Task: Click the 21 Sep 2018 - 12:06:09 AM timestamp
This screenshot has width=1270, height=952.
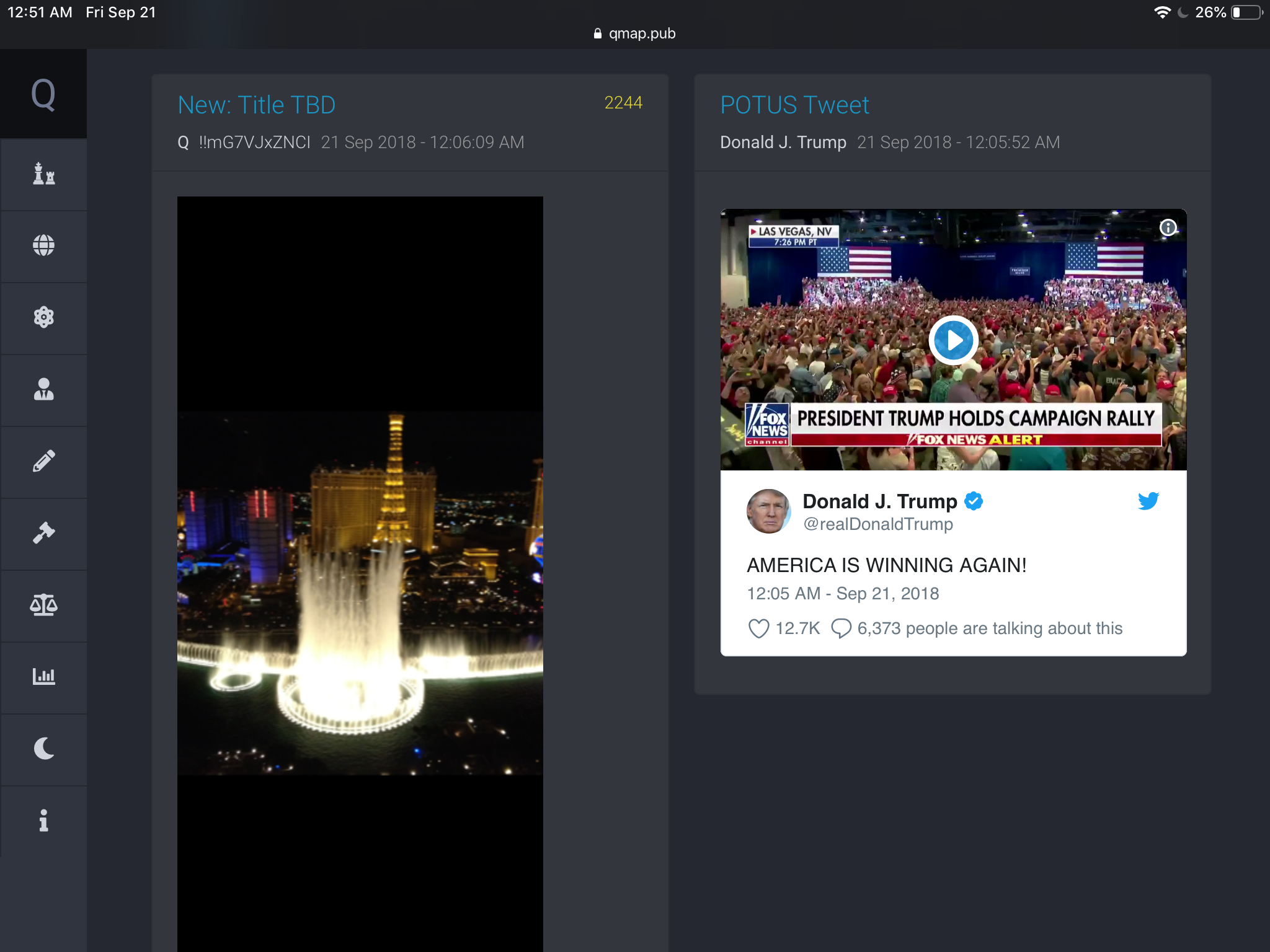Action: pos(422,143)
